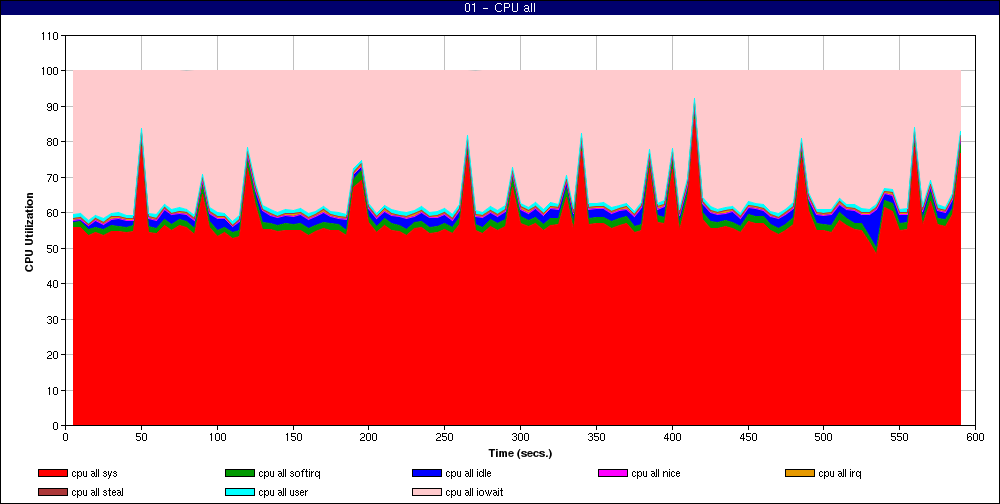The image size is (1000, 504).
Task: Select the 'cpu all irq' legend label
Action: 840,474
